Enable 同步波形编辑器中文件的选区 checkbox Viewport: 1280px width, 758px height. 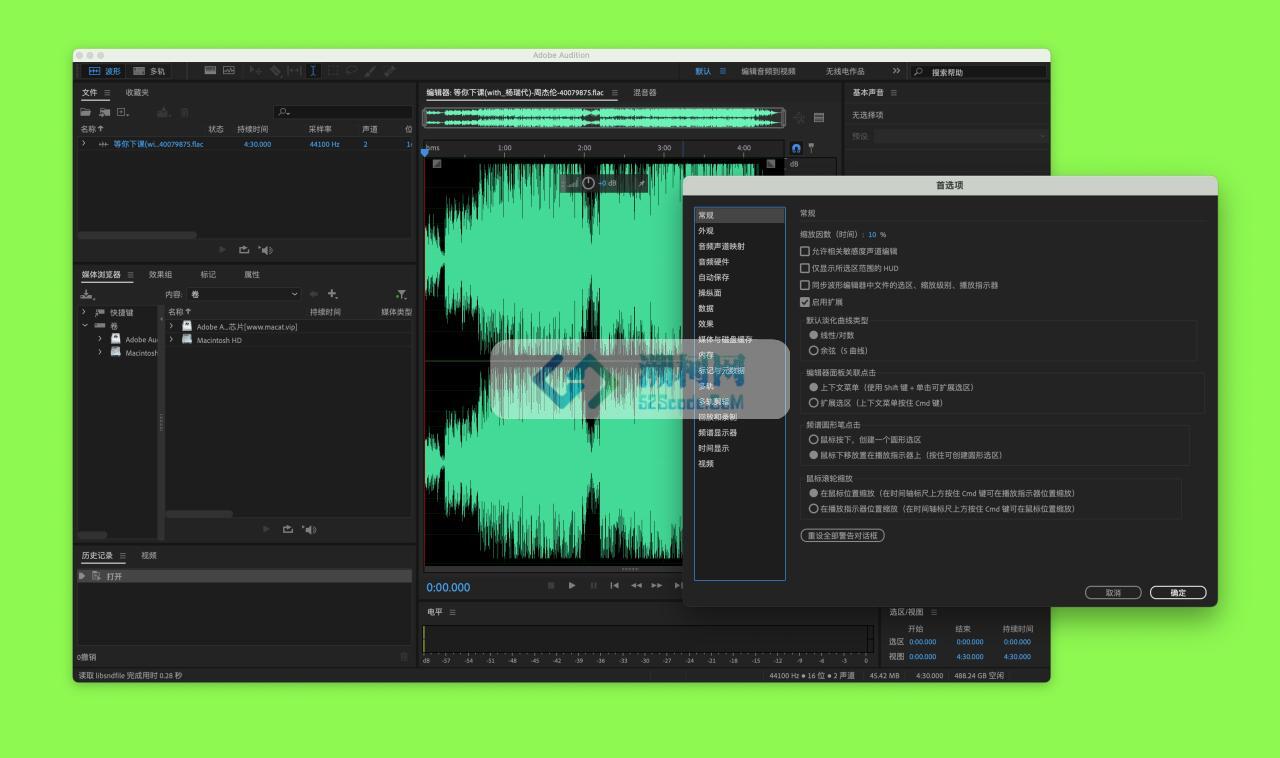pyautogui.click(x=805, y=285)
